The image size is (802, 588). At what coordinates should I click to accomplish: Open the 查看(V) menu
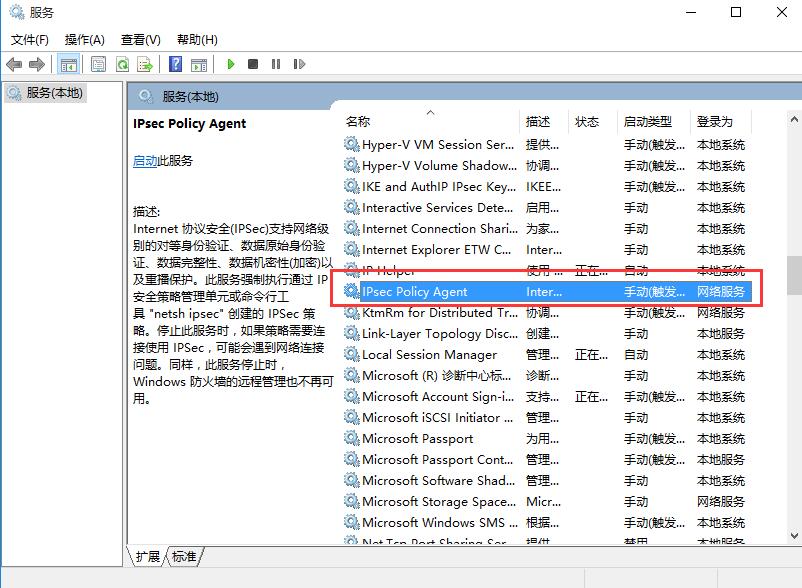coord(141,40)
